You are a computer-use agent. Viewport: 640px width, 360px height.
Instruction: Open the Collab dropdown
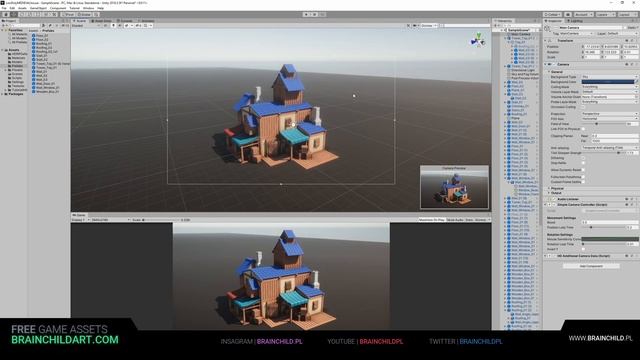coord(553,14)
